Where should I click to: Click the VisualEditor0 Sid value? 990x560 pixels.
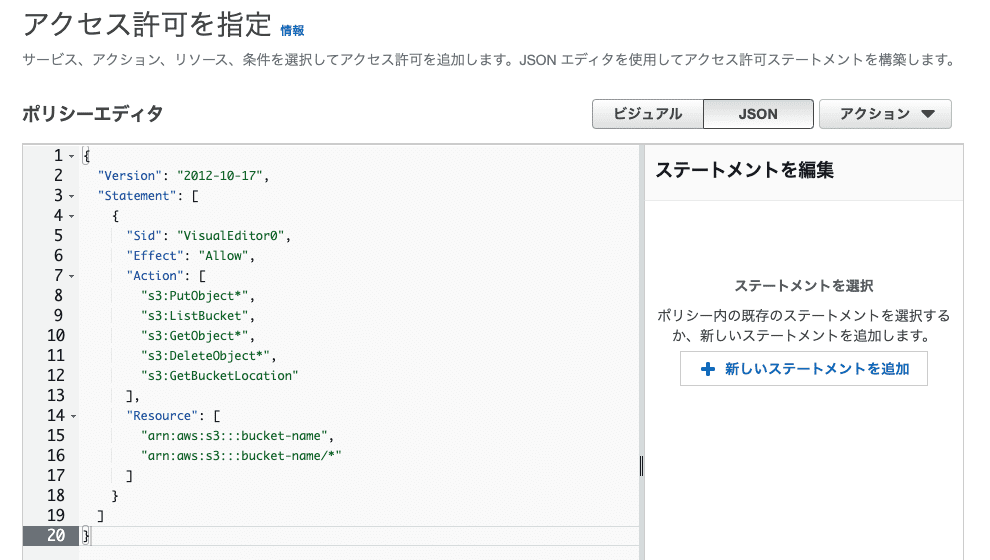232,236
